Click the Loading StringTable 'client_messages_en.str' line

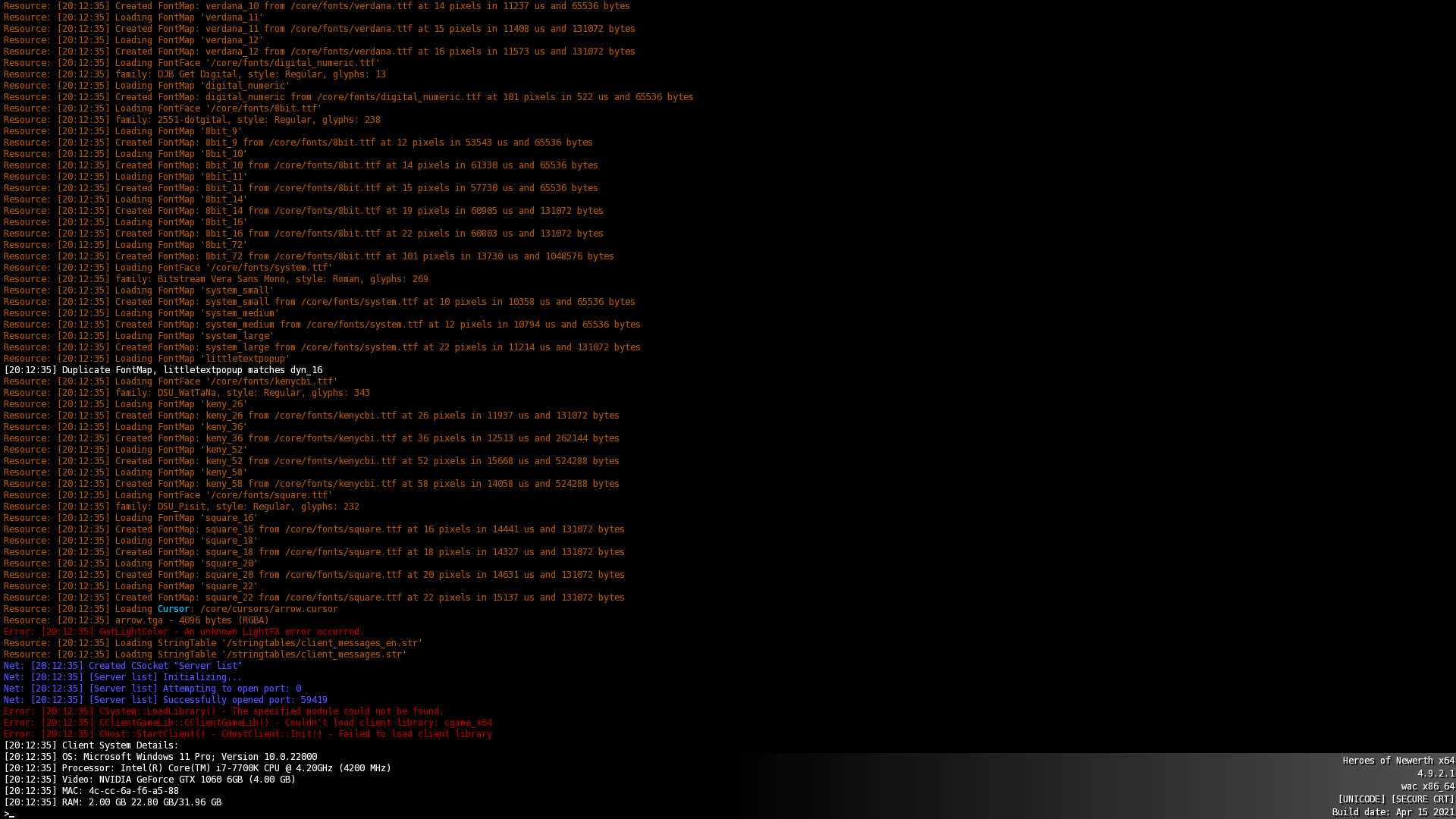(x=213, y=643)
